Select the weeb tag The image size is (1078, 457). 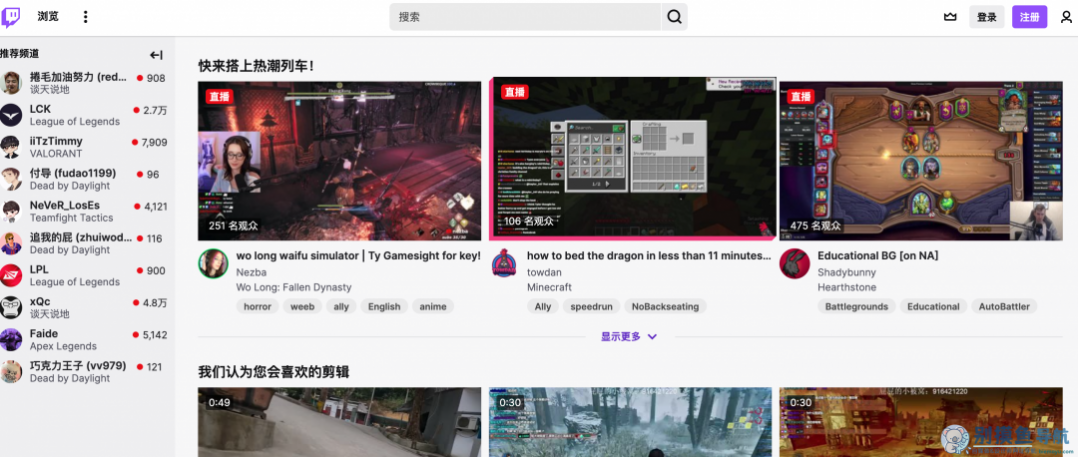(x=302, y=306)
